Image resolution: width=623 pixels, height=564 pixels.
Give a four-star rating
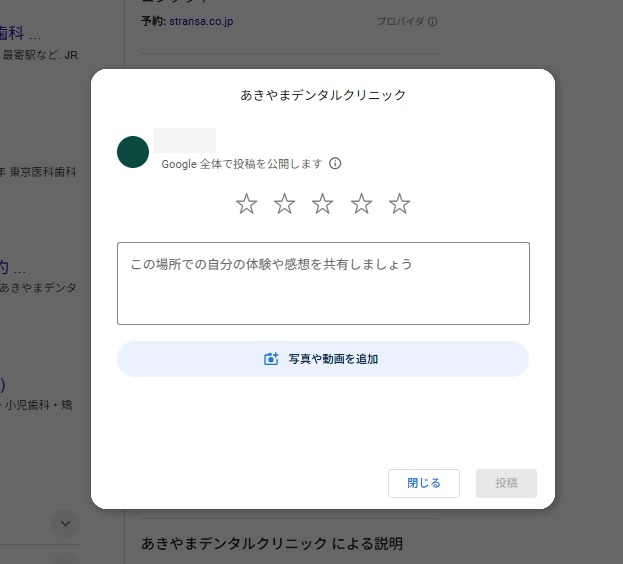pos(361,204)
